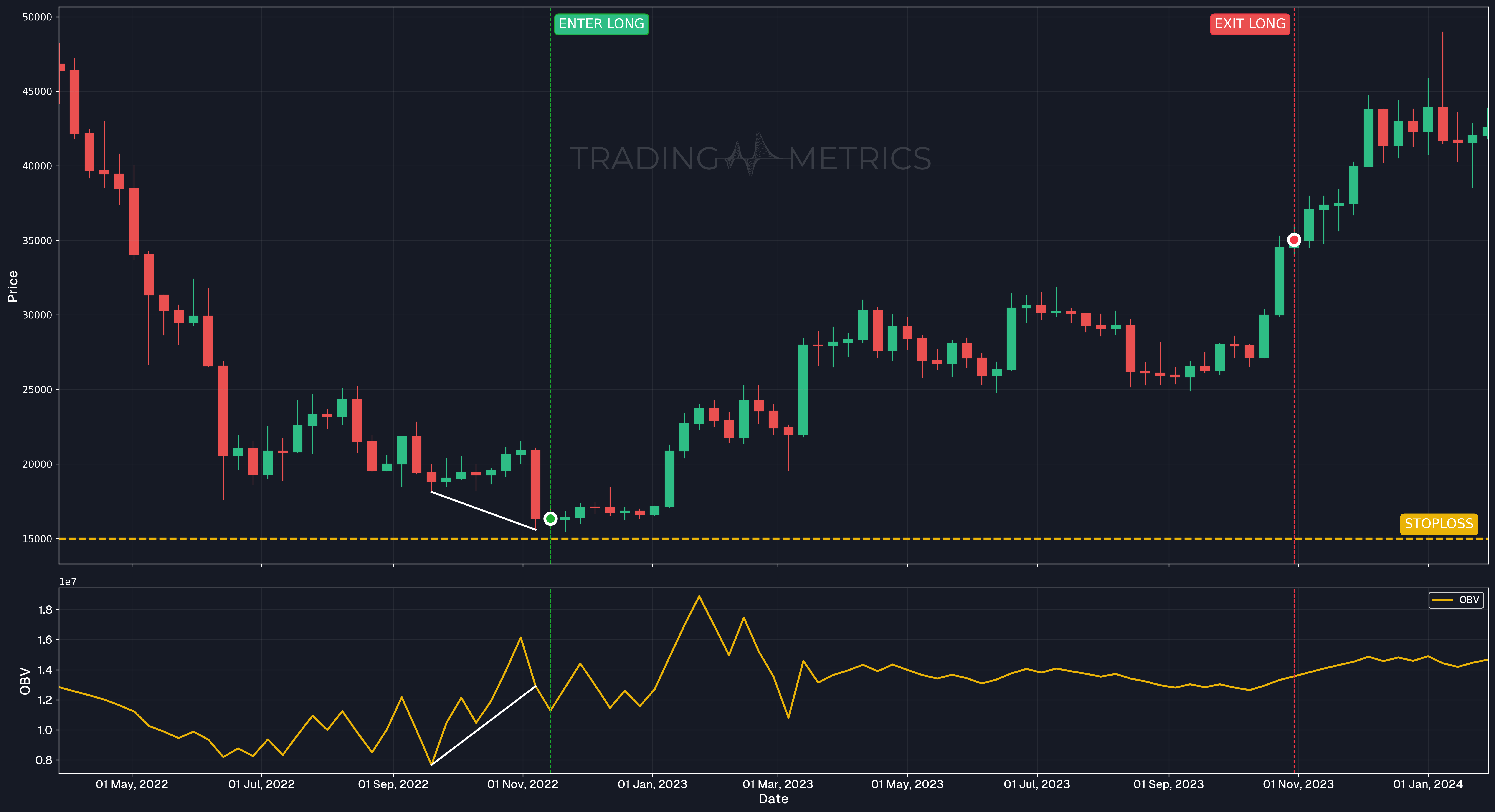Click the white divergence trendline on OBV panel
The image size is (1495, 812).
(484, 726)
